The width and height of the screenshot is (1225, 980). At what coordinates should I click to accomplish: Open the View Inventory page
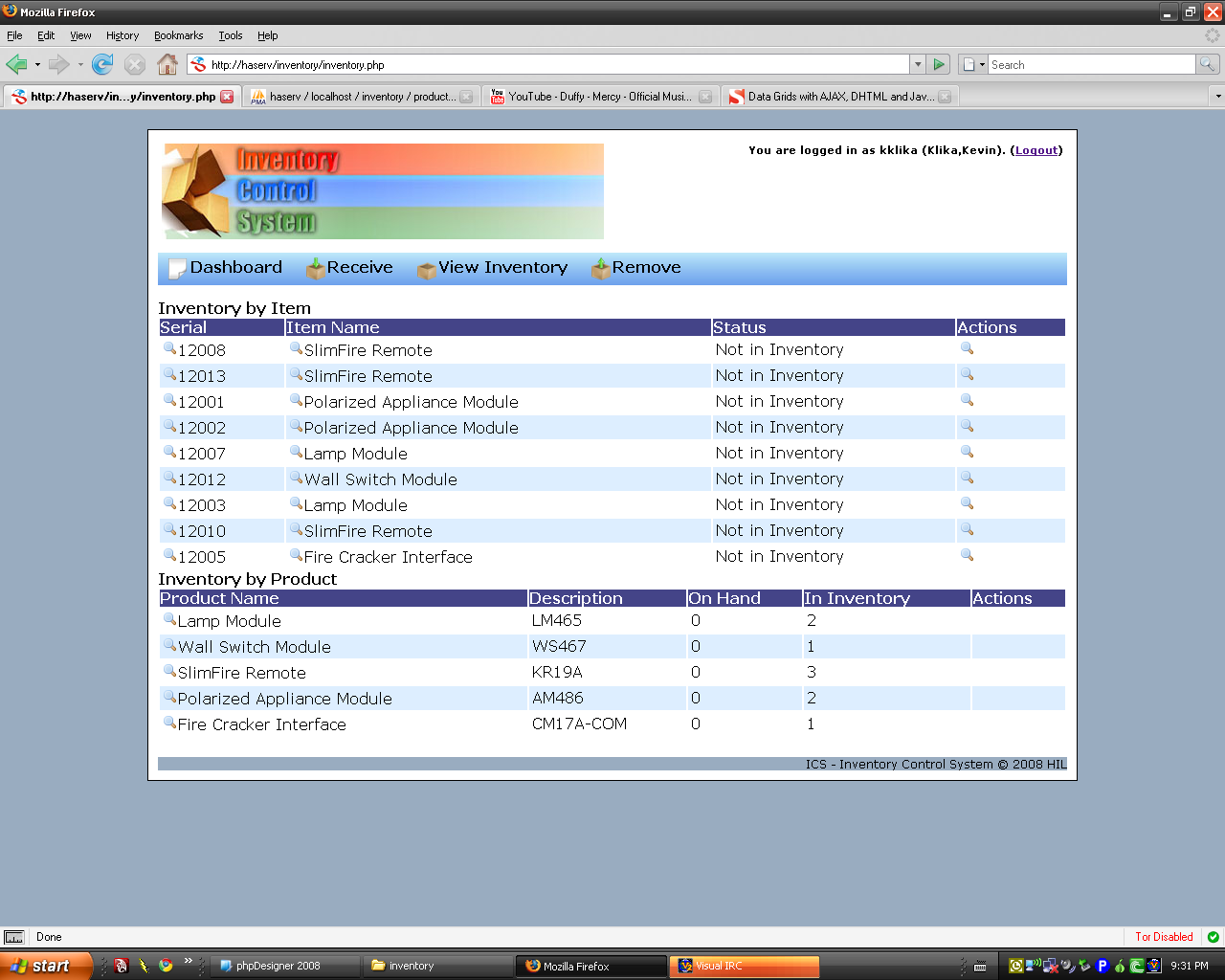coord(502,268)
